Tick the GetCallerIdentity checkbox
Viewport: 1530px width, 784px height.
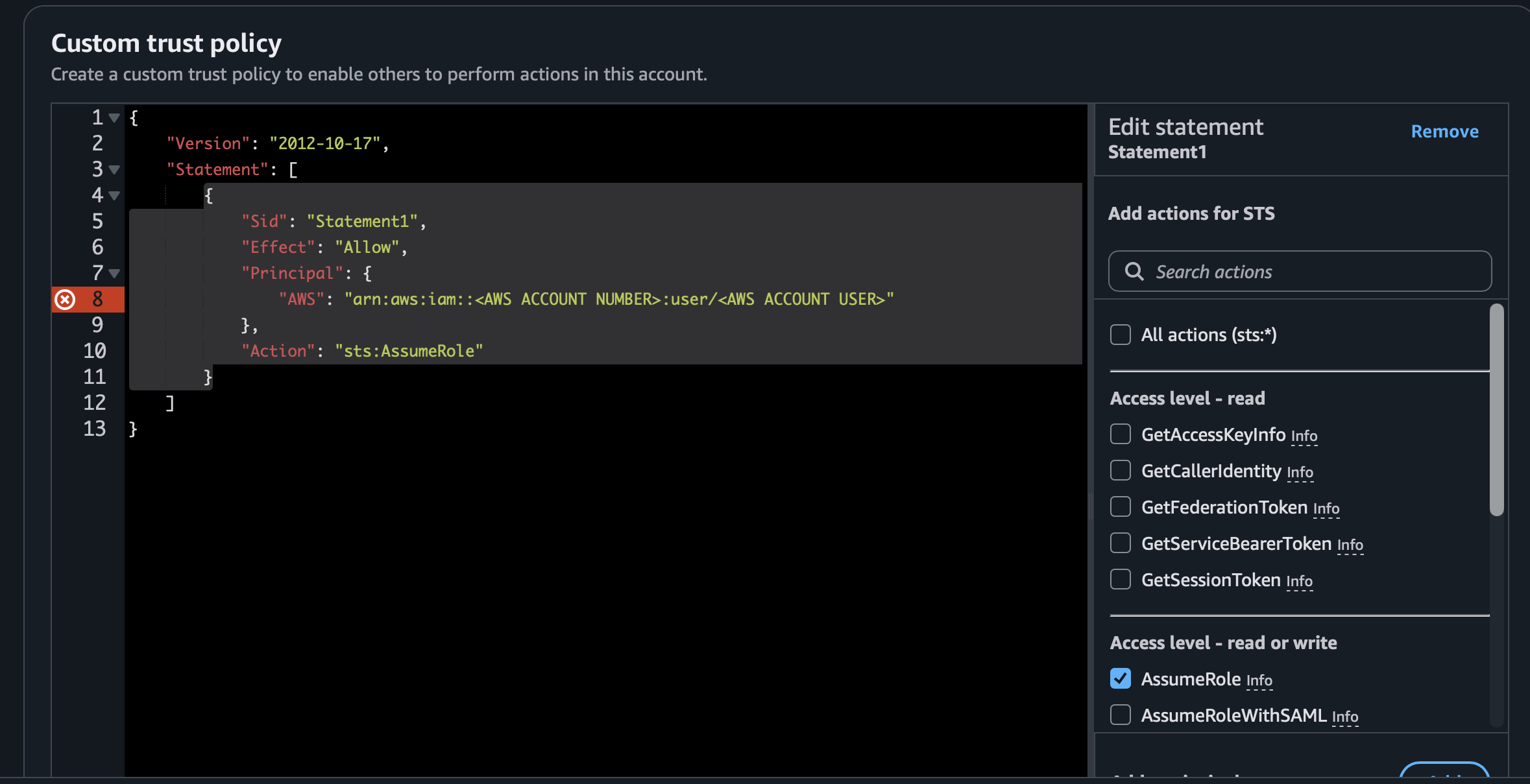(x=1121, y=471)
